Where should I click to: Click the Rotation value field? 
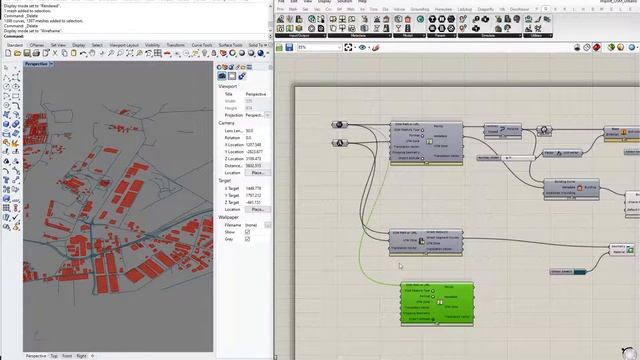click(258, 138)
